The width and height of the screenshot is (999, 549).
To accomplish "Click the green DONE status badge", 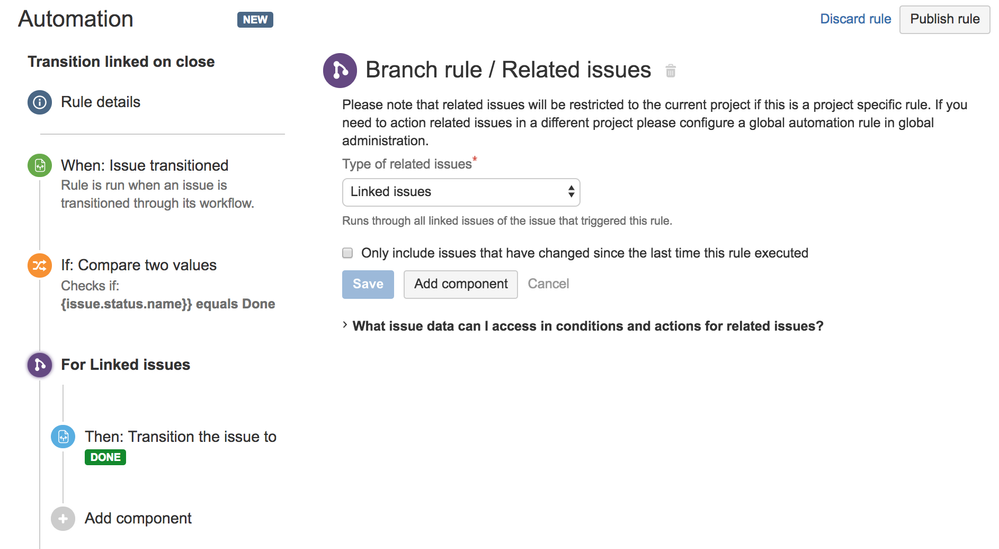I will pos(105,457).
